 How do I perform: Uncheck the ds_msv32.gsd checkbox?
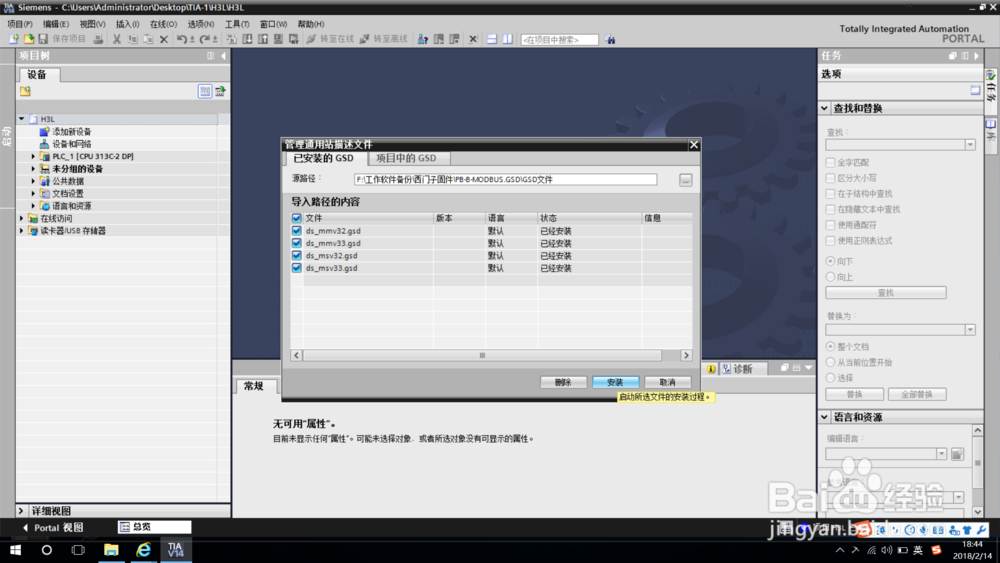[x=297, y=256]
